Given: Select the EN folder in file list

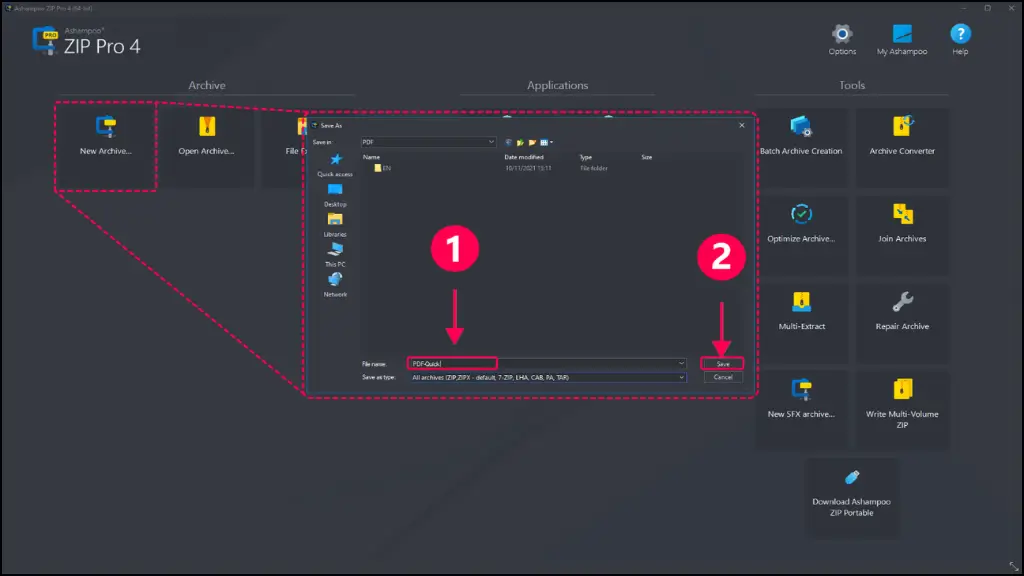Looking at the screenshot, I should pyautogui.click(x=383, y=168).
